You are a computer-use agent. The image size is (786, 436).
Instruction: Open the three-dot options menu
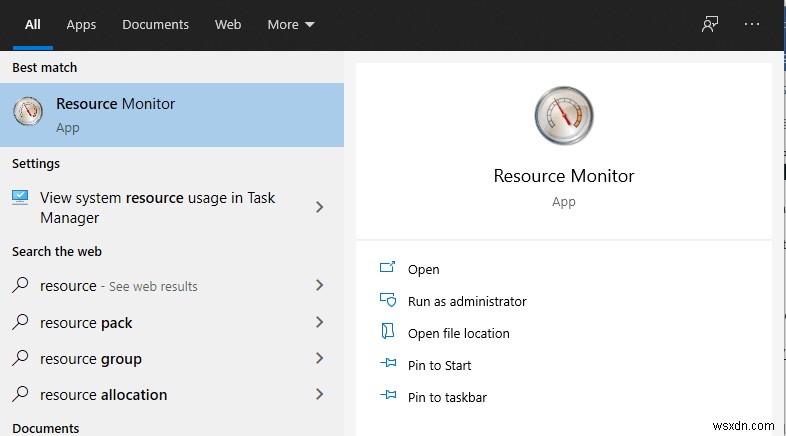pyautogui.click(x=753, y=24)
